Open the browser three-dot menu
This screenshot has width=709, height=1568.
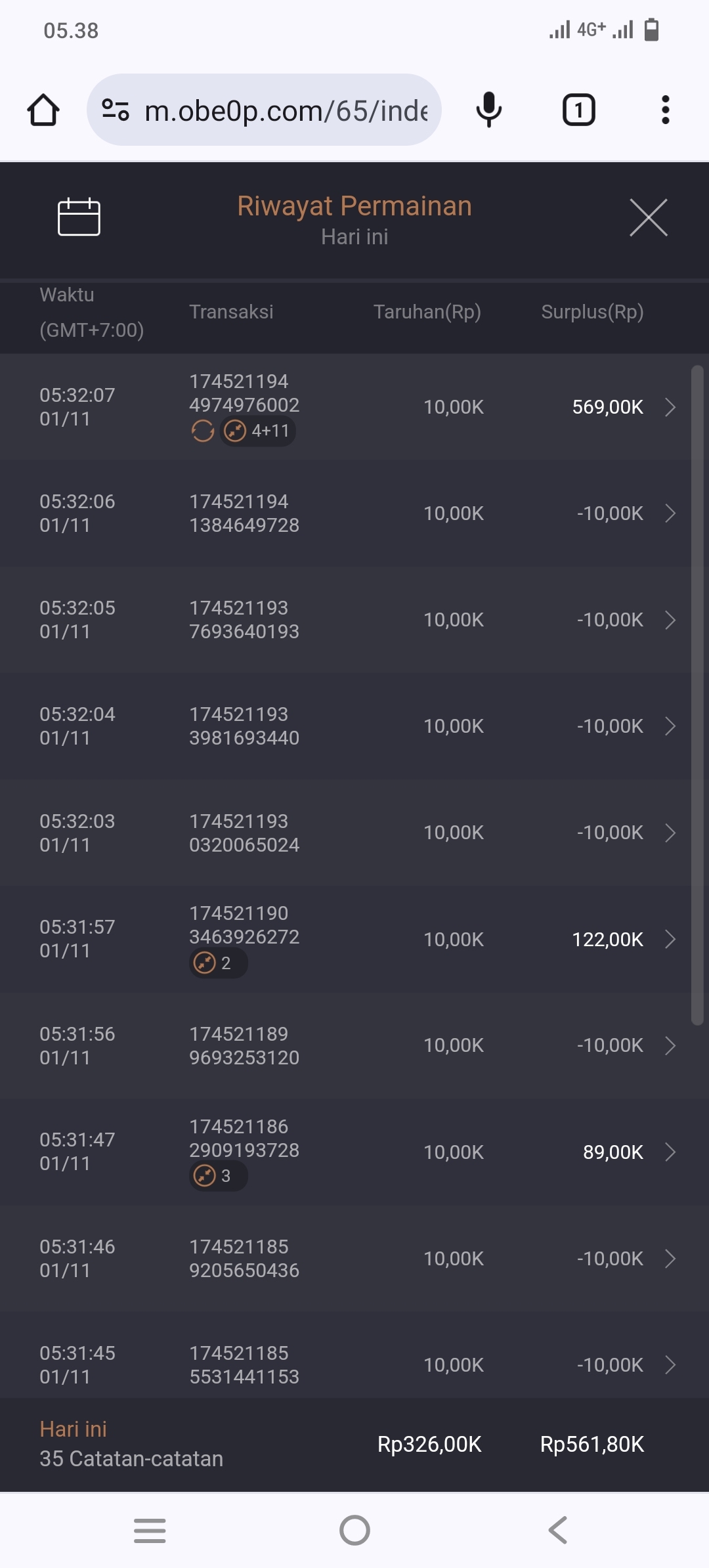coord(665,110)
